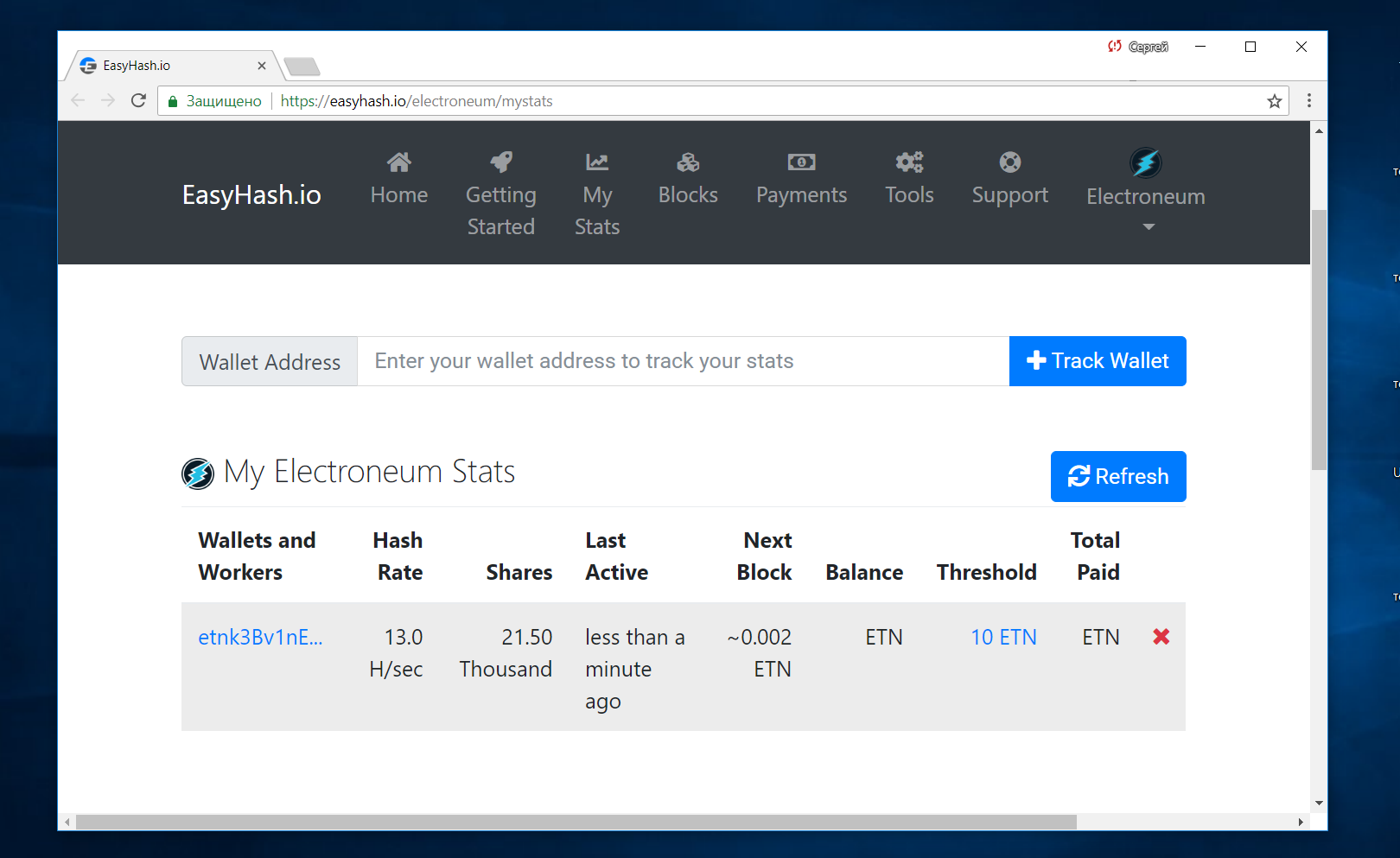1400x858 pixels.
Task: Click scroll down arrow on vertical scrollbar
Action: click(x=1319, y=803)
